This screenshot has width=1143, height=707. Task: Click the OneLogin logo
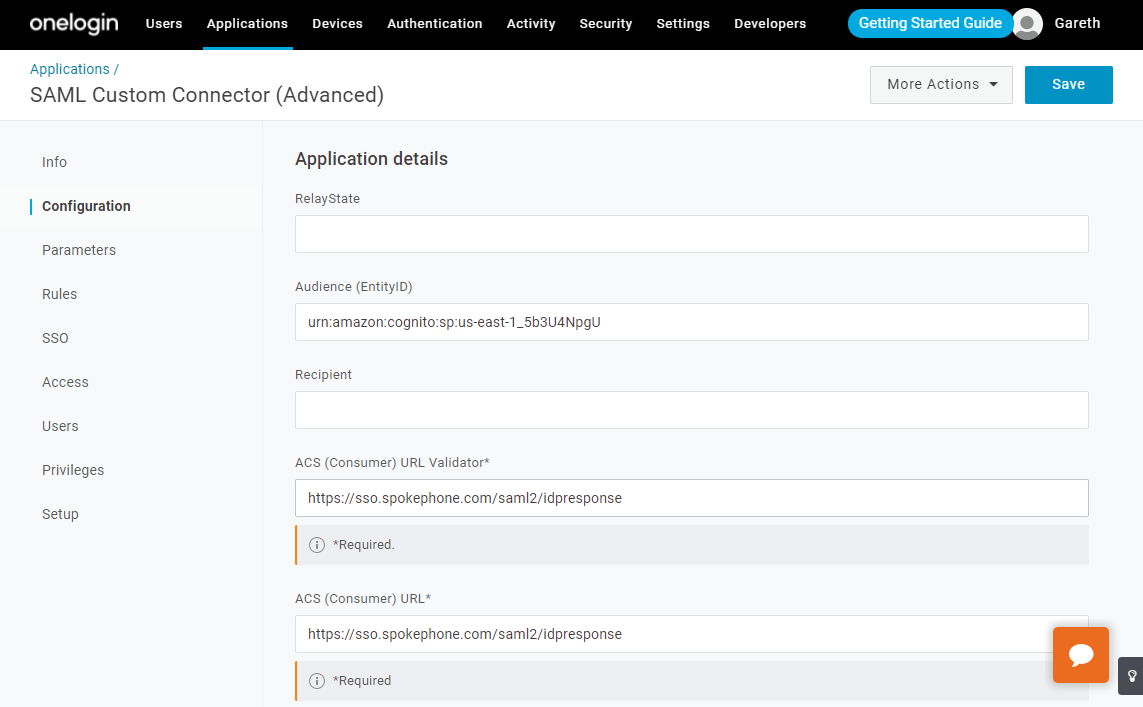point(74,23)
